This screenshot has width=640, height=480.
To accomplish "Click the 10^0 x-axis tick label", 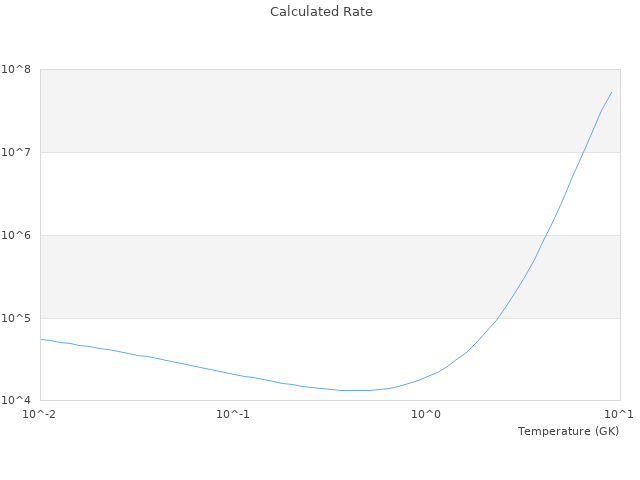I will click(427, 414).
